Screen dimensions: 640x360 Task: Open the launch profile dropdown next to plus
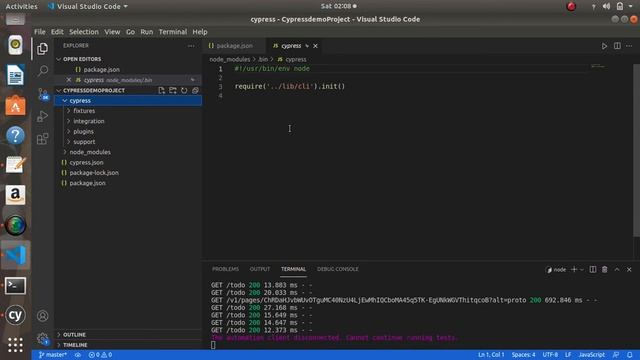coord(582,269)
